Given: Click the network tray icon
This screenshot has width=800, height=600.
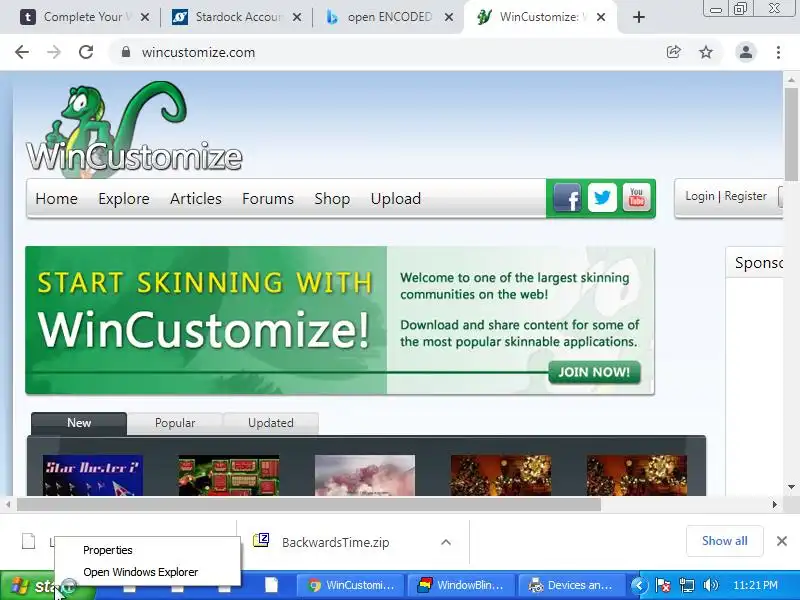Looking at the screenshot, I should pos(687,585).
